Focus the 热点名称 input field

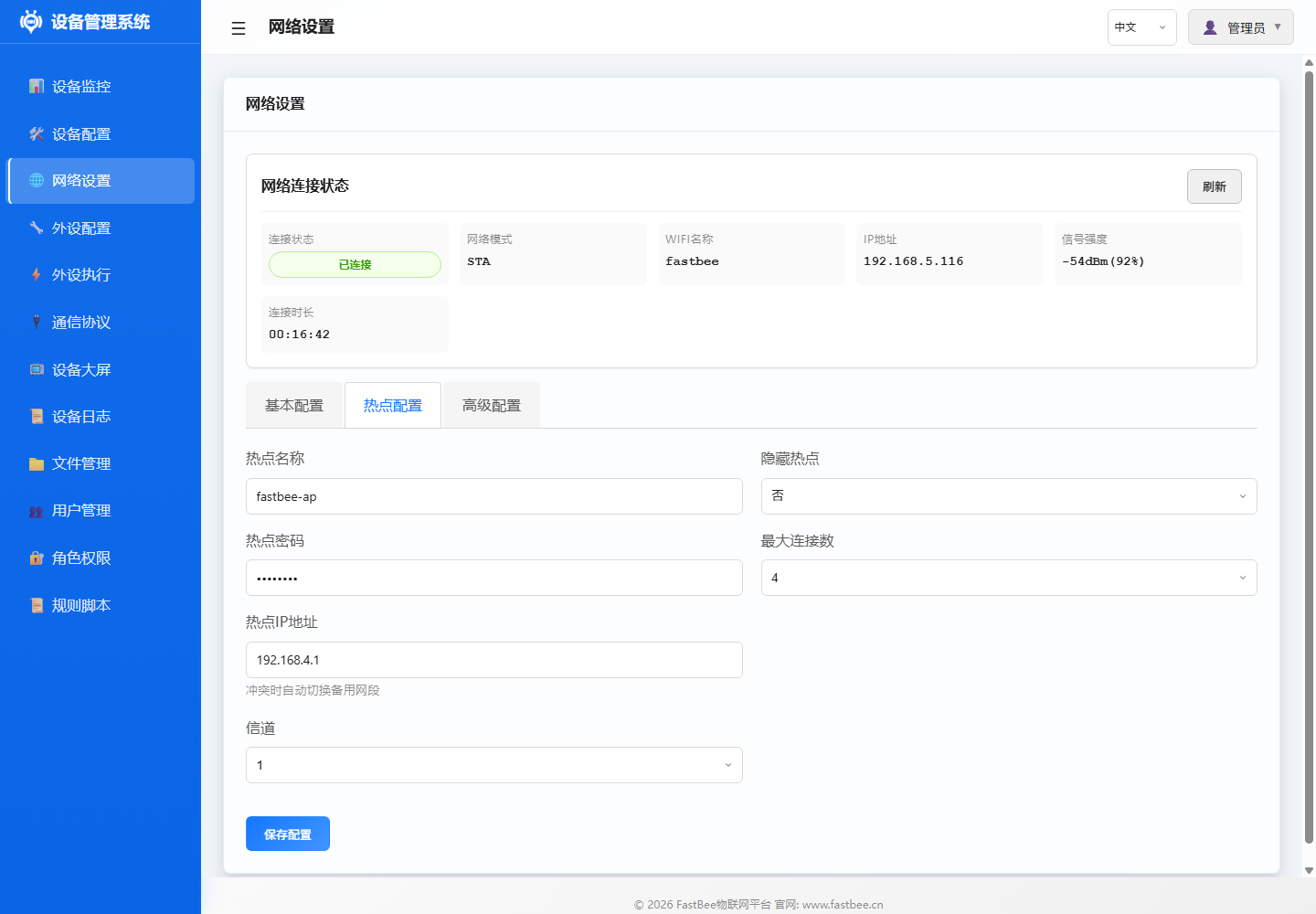pos(493,496)
